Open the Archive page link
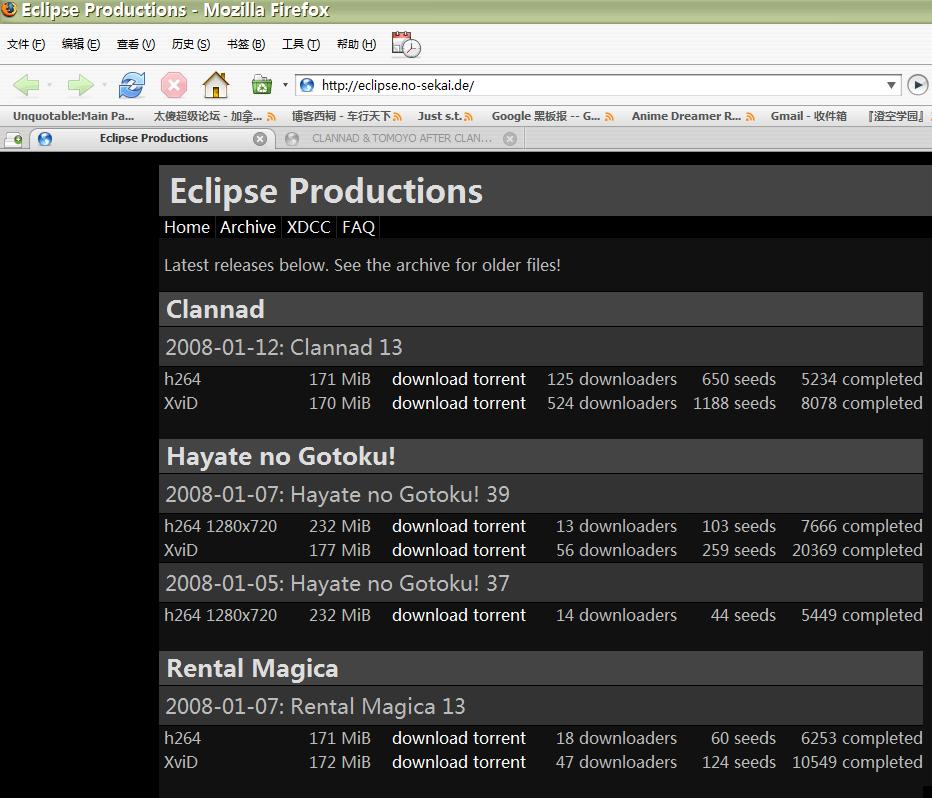Screen dimensions: 932x798 pyautogui.click(x=248, y=227)
